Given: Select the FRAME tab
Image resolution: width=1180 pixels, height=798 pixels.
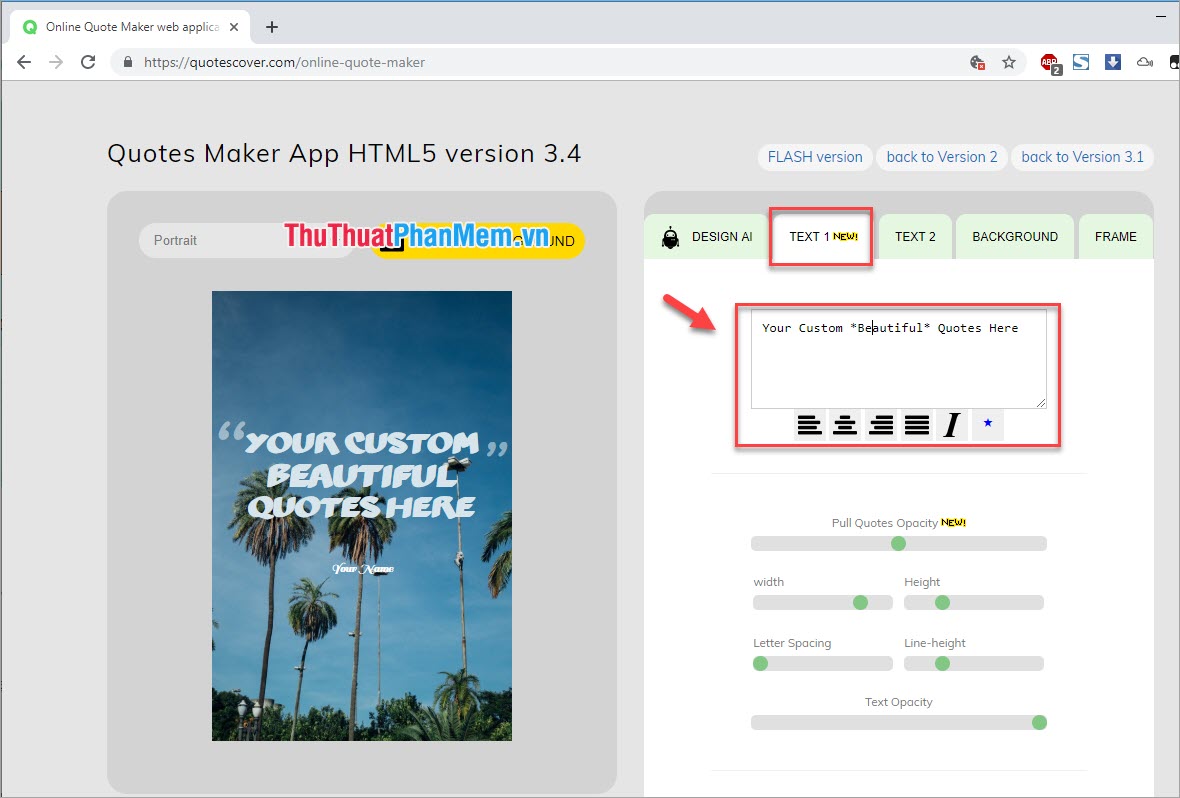Looking at the screenshot, I should [x=1116, y=236].
